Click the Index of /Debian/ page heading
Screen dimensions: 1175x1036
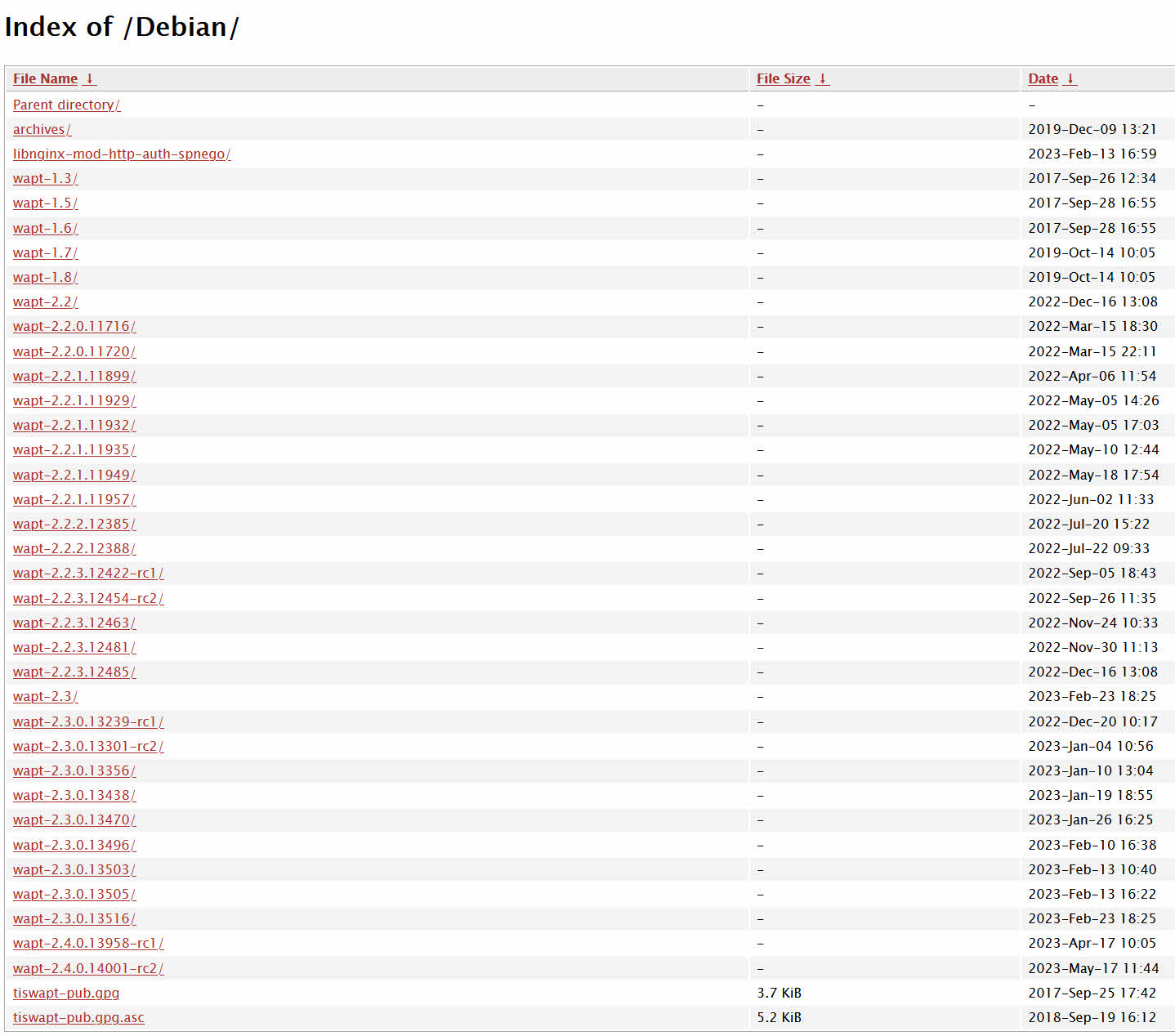coord(122,27)
